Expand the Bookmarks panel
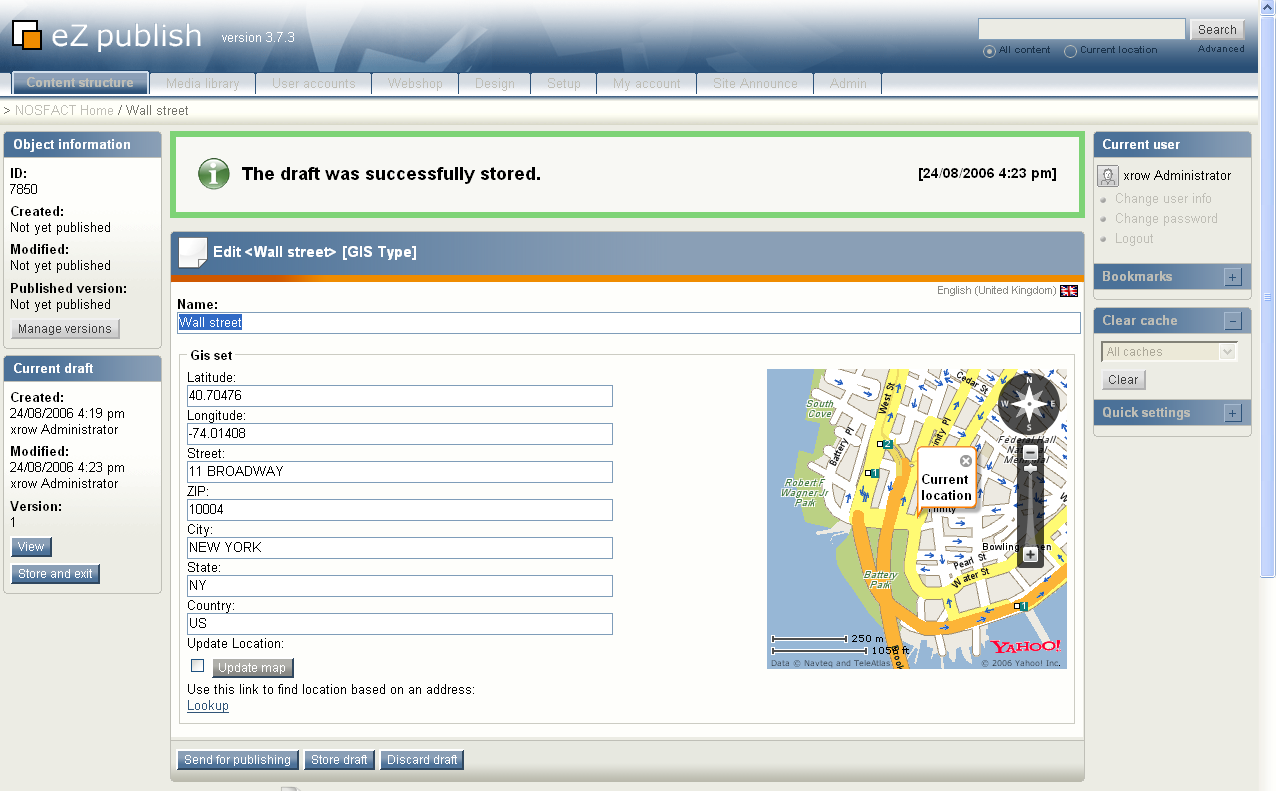 pos(1232,277)
